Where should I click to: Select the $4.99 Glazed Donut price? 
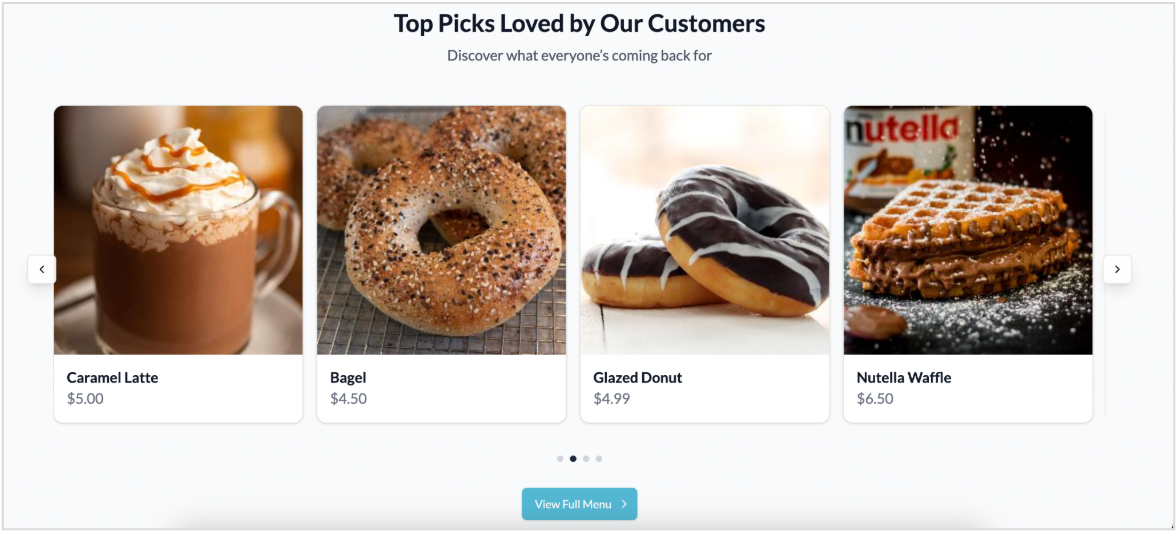pos(611,399)
